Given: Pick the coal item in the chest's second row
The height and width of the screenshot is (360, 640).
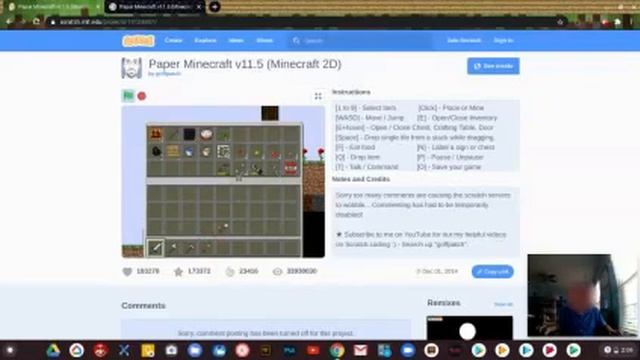Looking at the screenshot, I should pos(156,151).
